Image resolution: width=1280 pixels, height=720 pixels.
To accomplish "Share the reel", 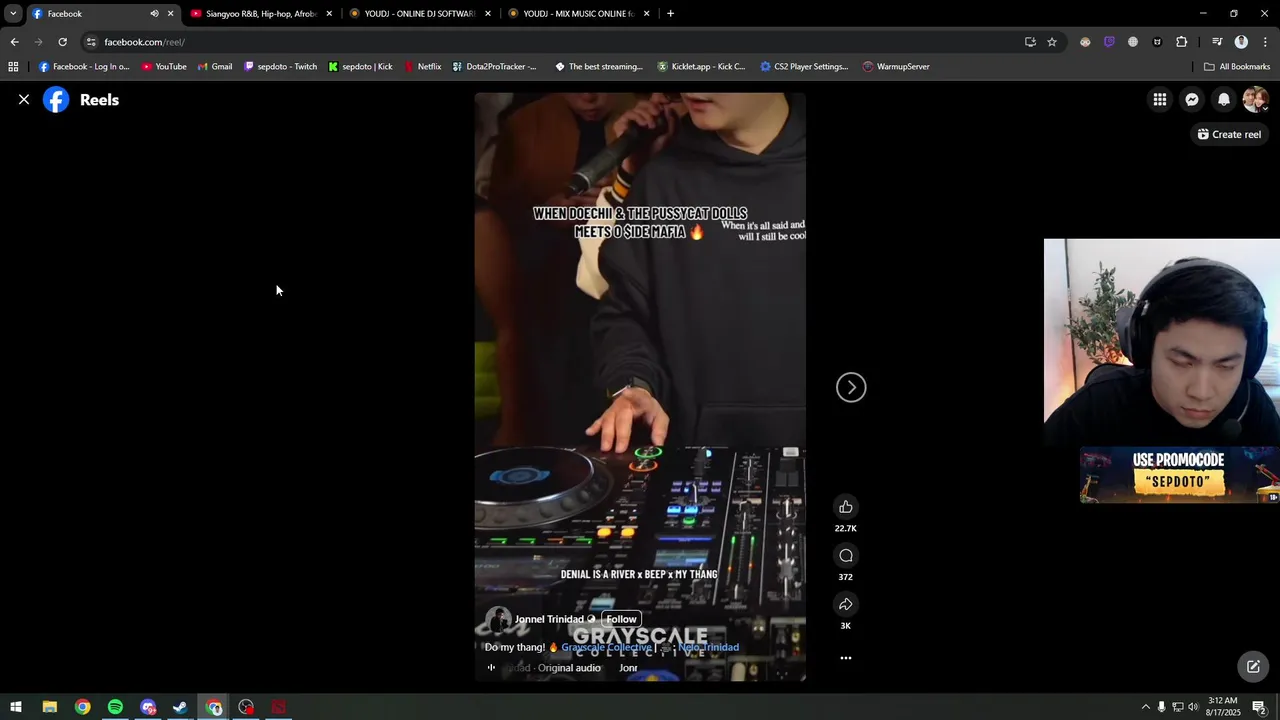I will point(846,604).
